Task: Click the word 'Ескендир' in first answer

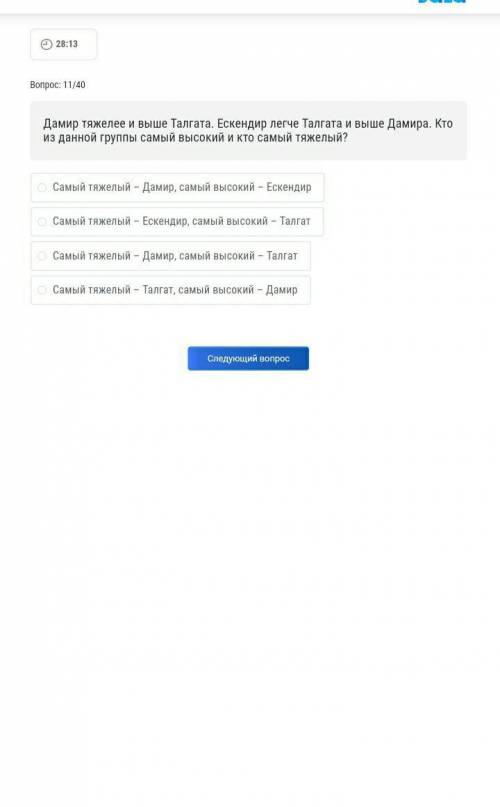Action: 289,187
